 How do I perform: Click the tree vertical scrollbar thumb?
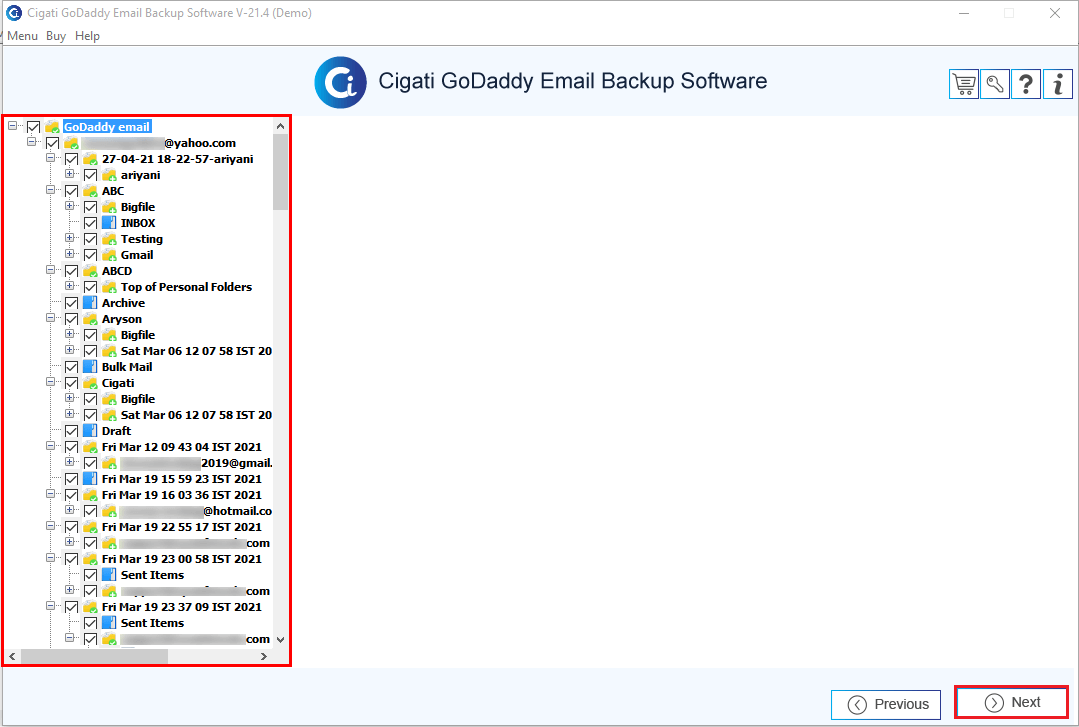pos(280,172)
